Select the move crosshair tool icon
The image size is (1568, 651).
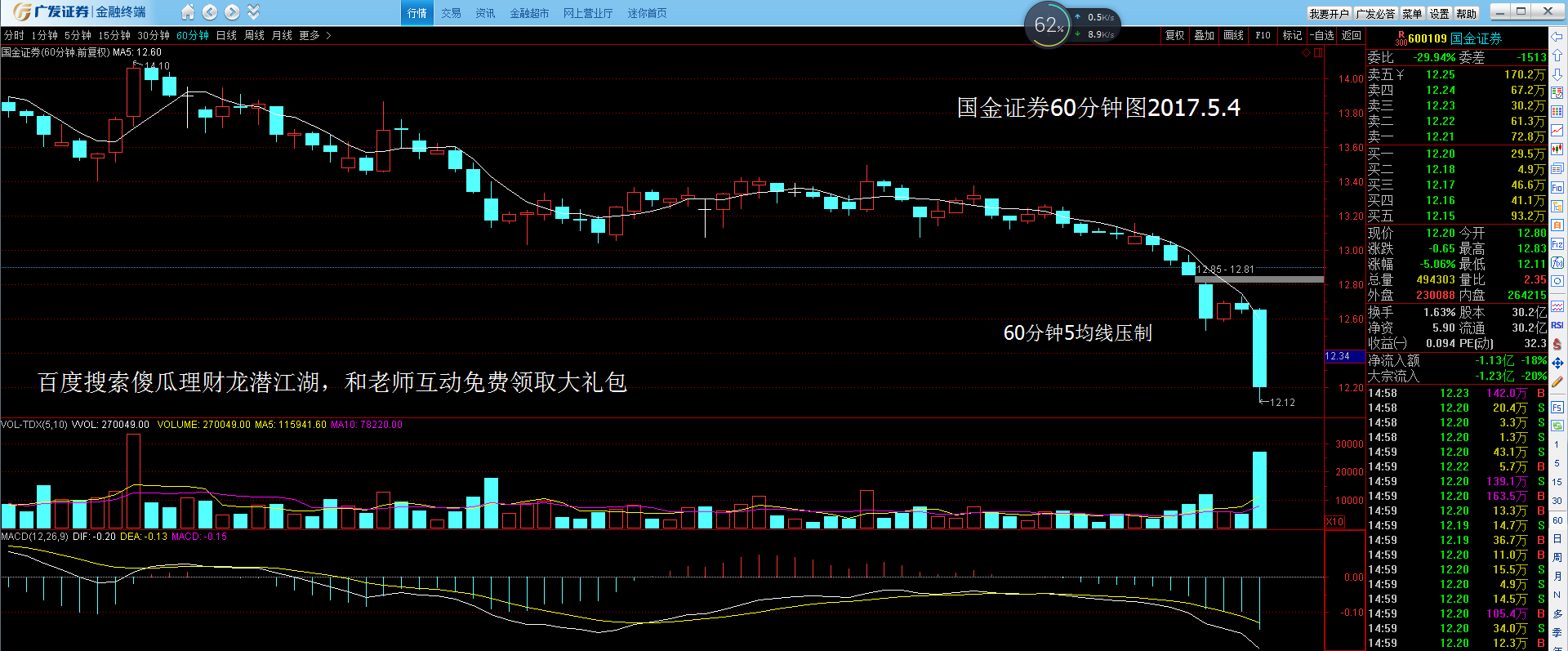pos(1557,363)
